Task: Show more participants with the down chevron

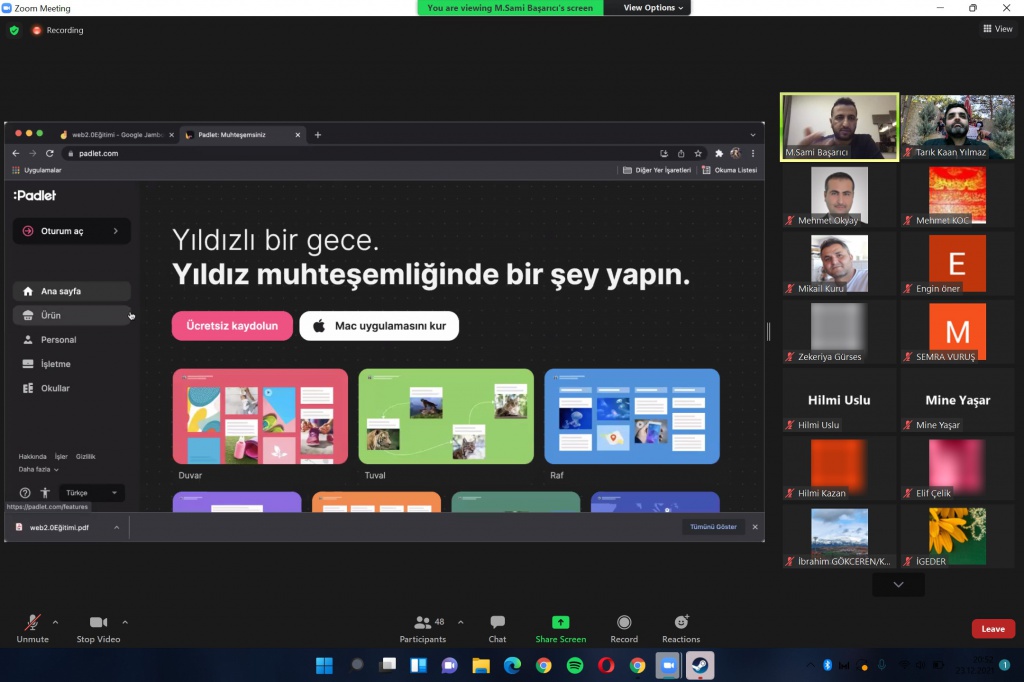Action: point(899,585)
